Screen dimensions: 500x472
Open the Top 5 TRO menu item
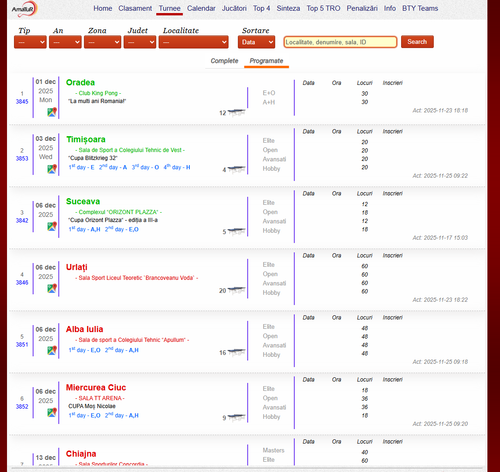[x=323, y=8]
